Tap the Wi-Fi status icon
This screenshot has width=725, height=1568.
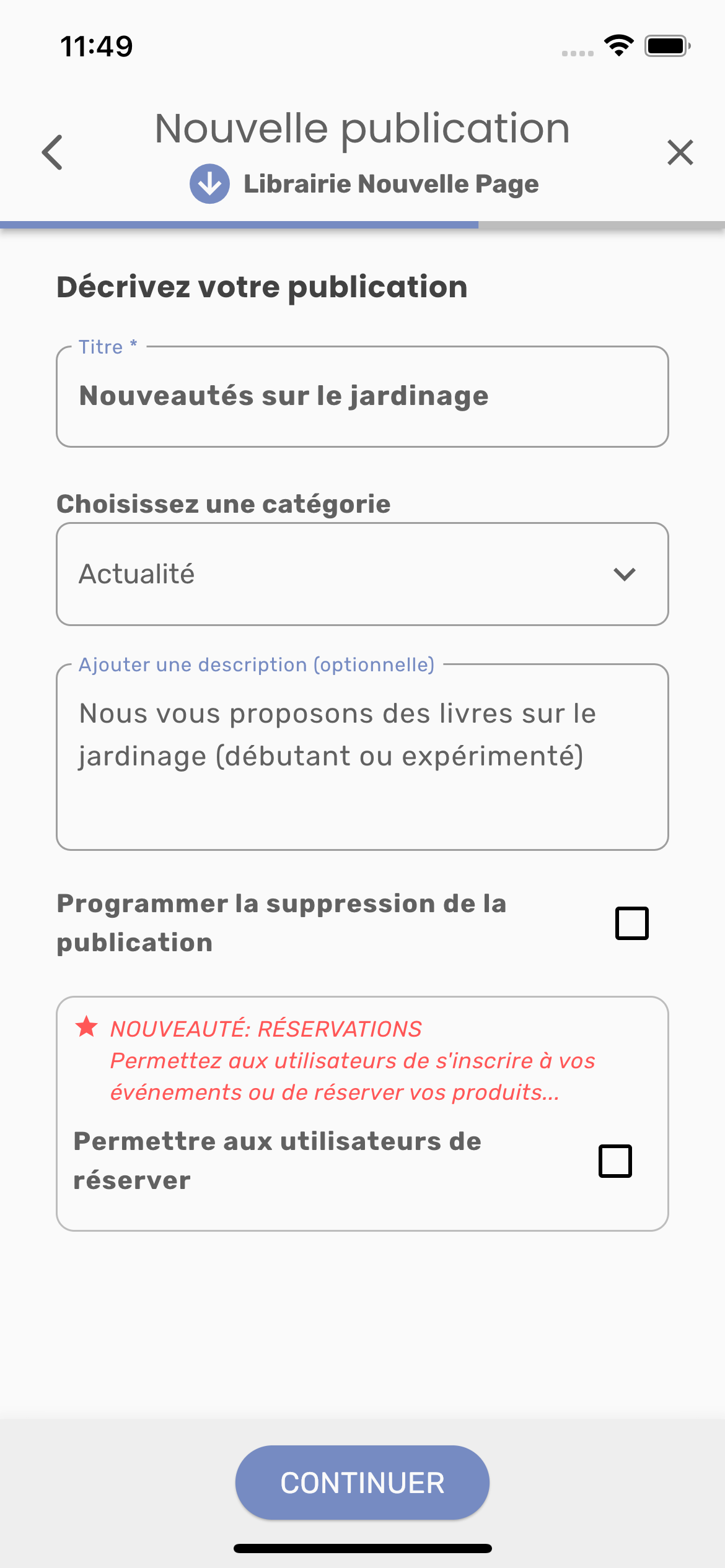pos(618,46)
